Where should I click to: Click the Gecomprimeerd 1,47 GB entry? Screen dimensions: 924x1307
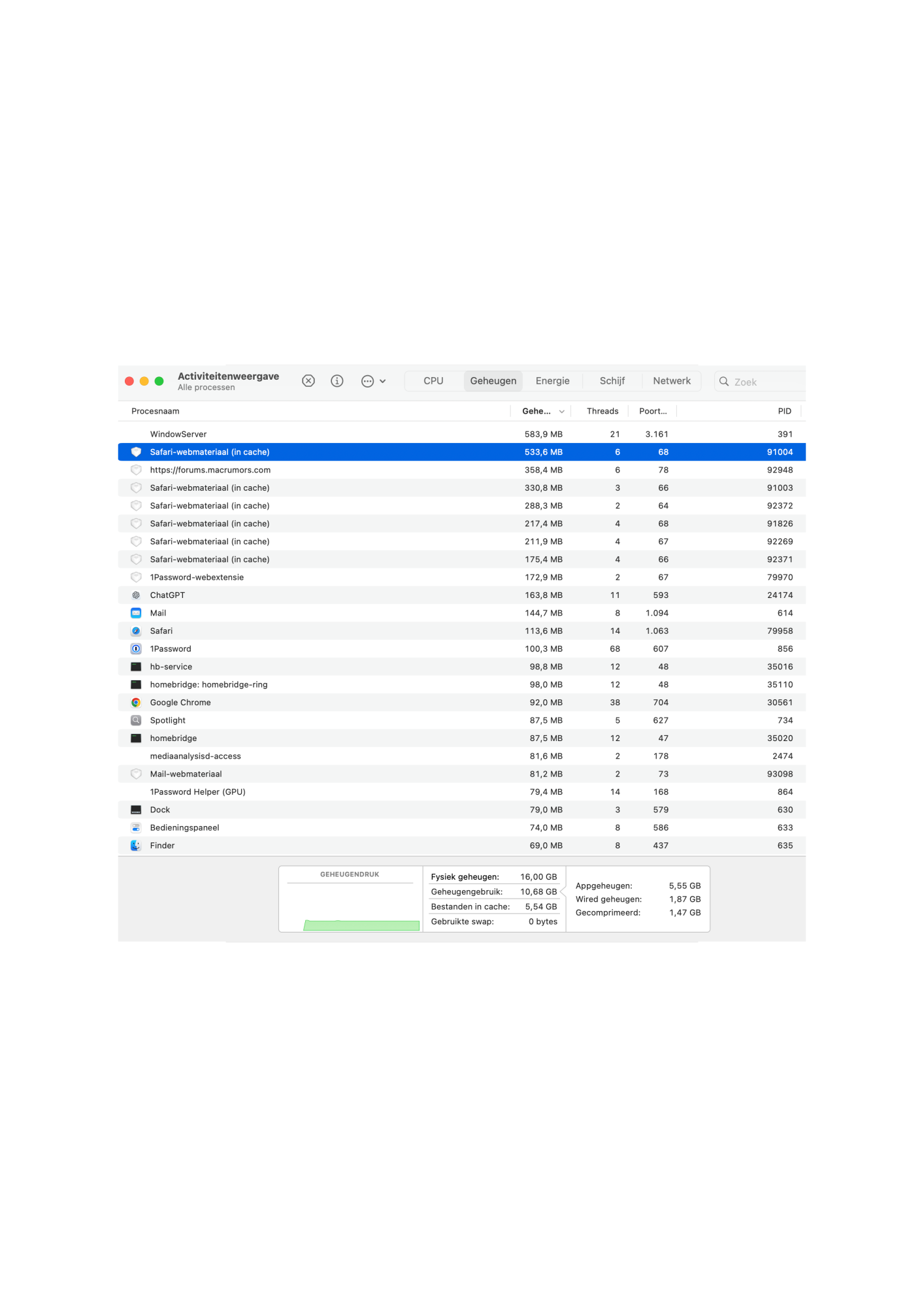(x=638, y=913)
